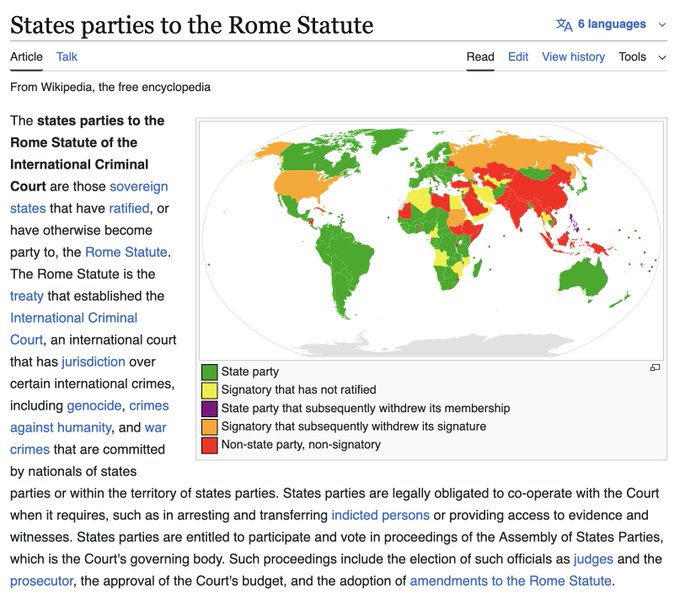
Task: Follow the indicted persons link
Action: (x=380, y=515)
